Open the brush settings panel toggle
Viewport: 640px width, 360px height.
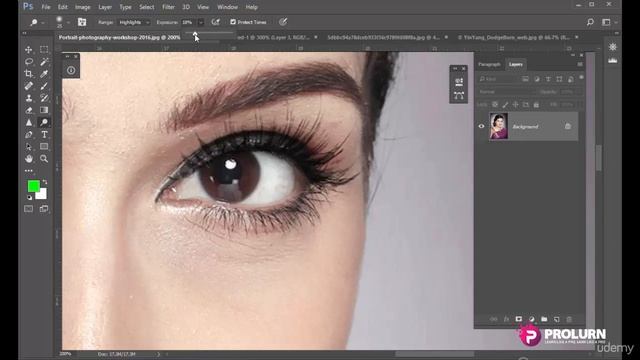[82, 22]
